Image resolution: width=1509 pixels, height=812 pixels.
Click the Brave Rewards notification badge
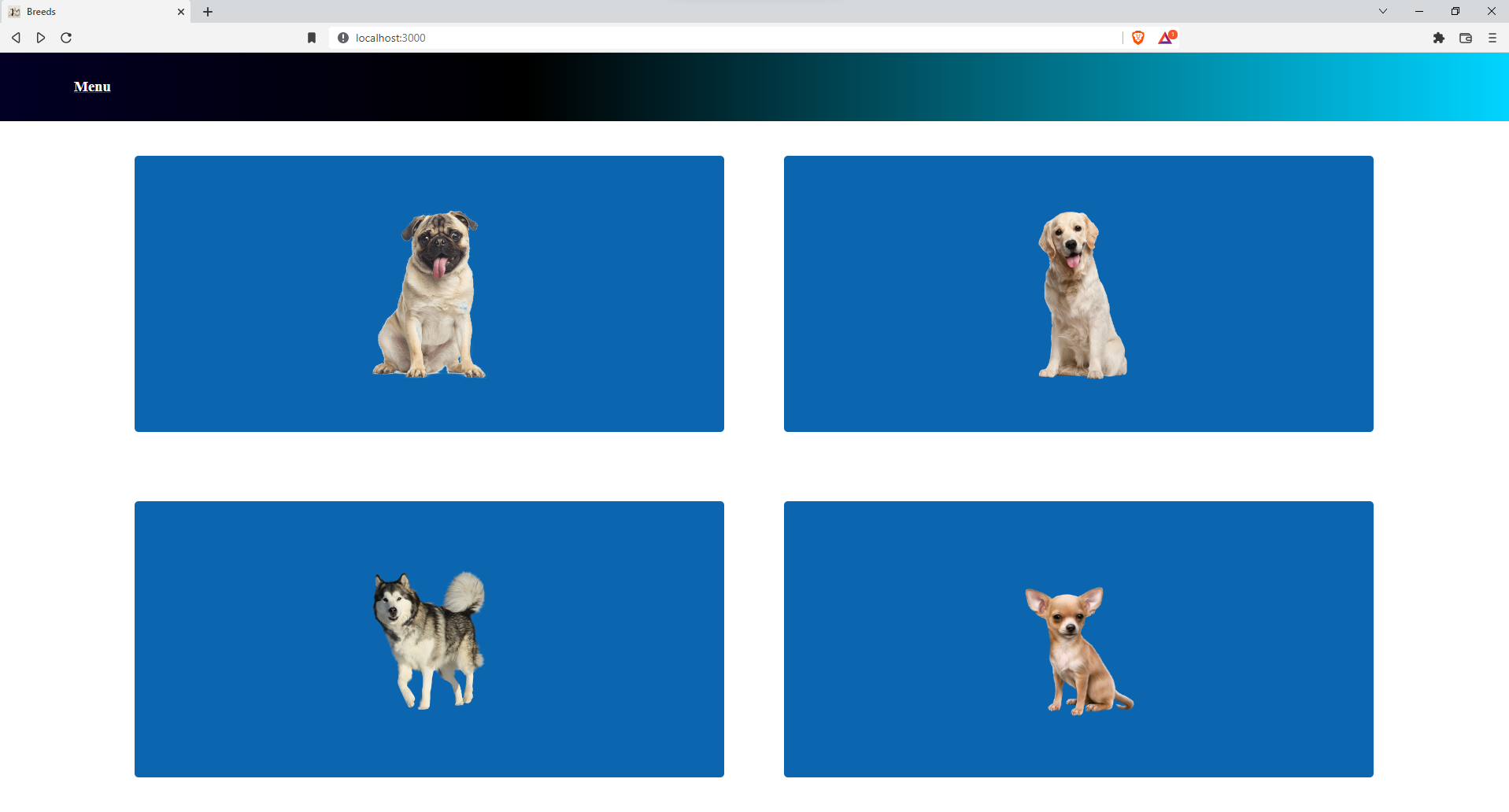click(x=1172, y=33)
